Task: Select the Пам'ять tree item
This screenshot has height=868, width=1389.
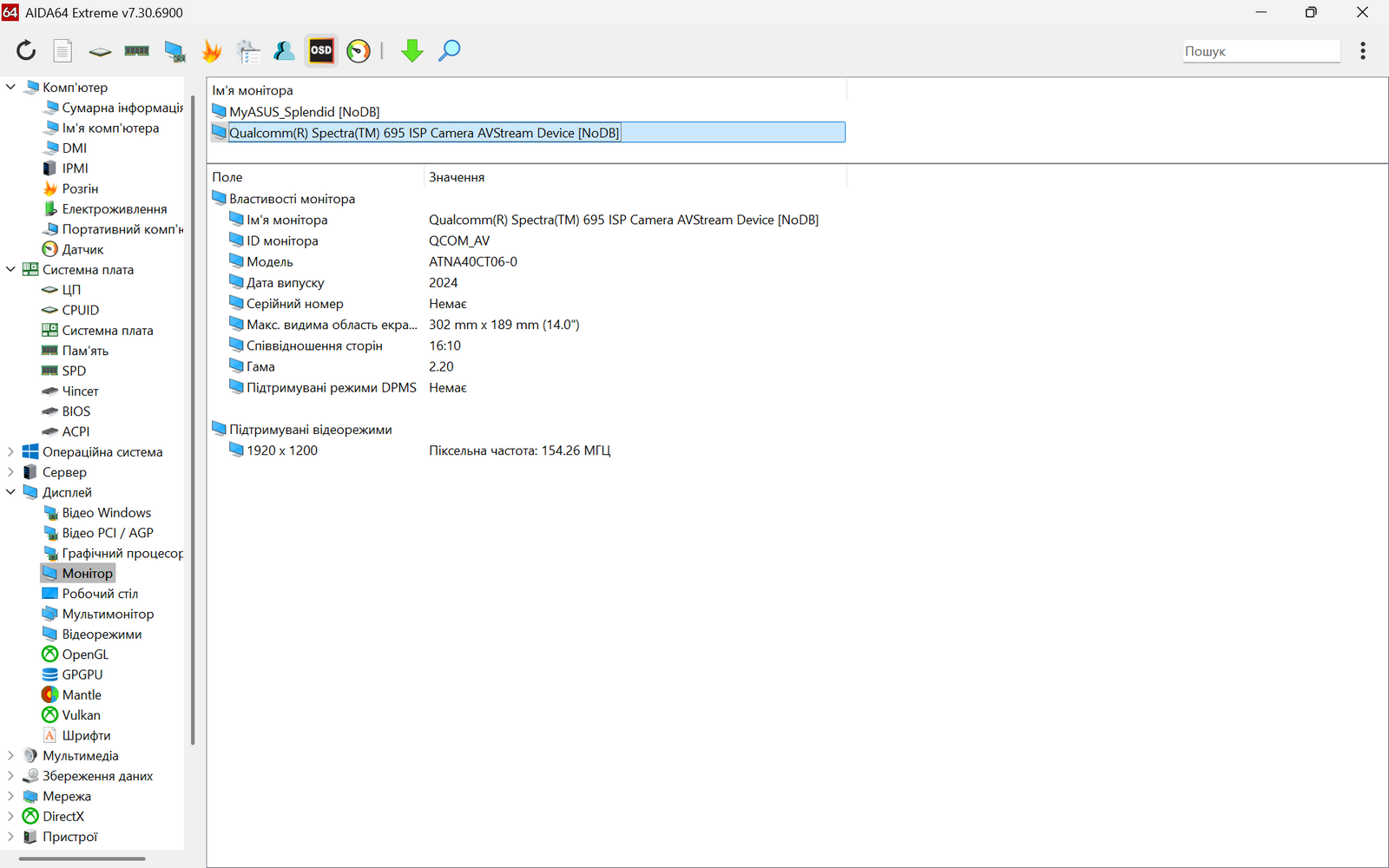Action: tap(76, 351)
